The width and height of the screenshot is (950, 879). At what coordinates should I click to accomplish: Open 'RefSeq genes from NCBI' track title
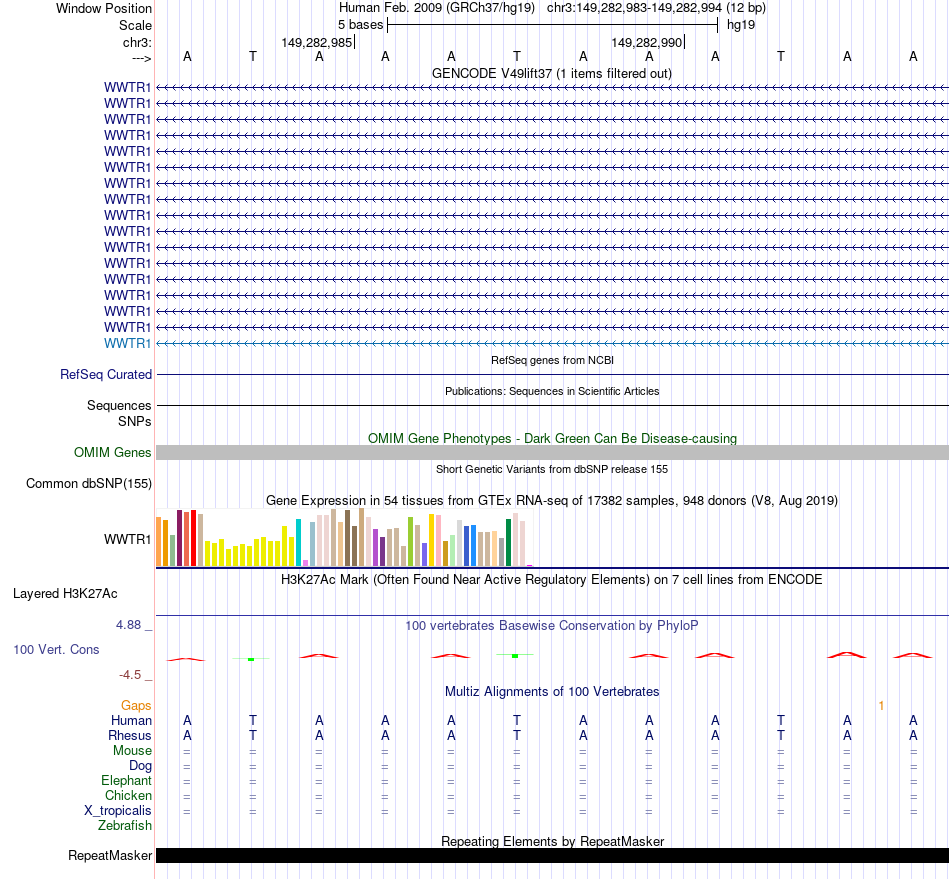[552, 360]
